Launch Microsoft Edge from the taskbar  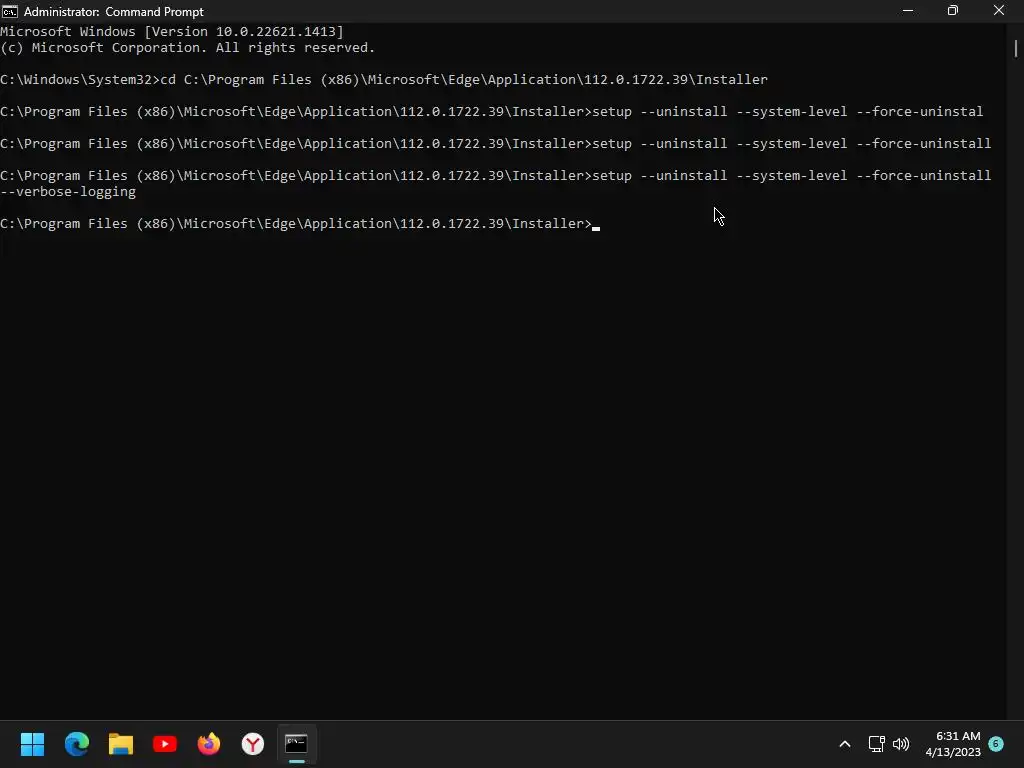tap(76, 744)
